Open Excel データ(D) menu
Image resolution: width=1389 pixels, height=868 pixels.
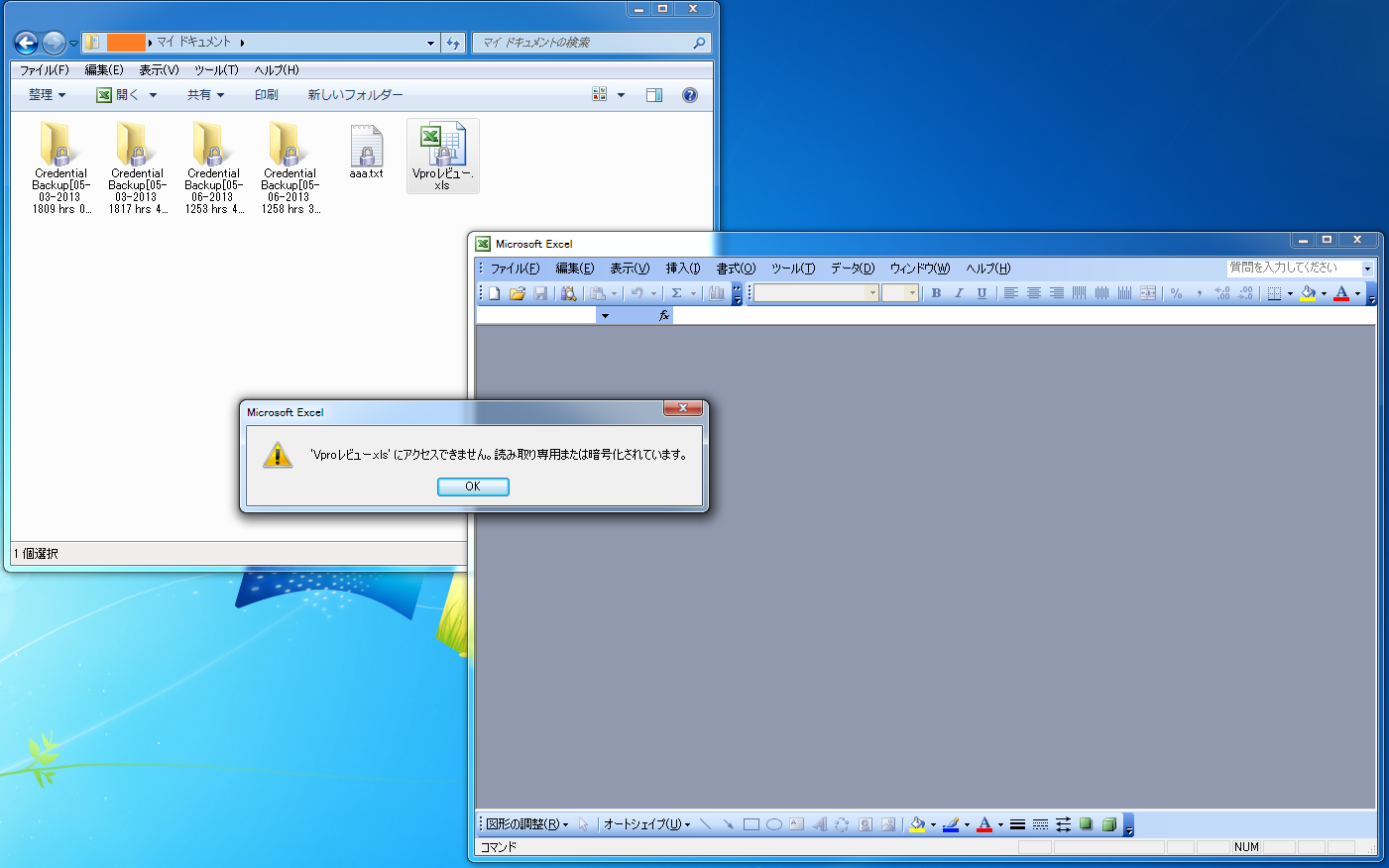pyautogui.click(x=853, y=269)
